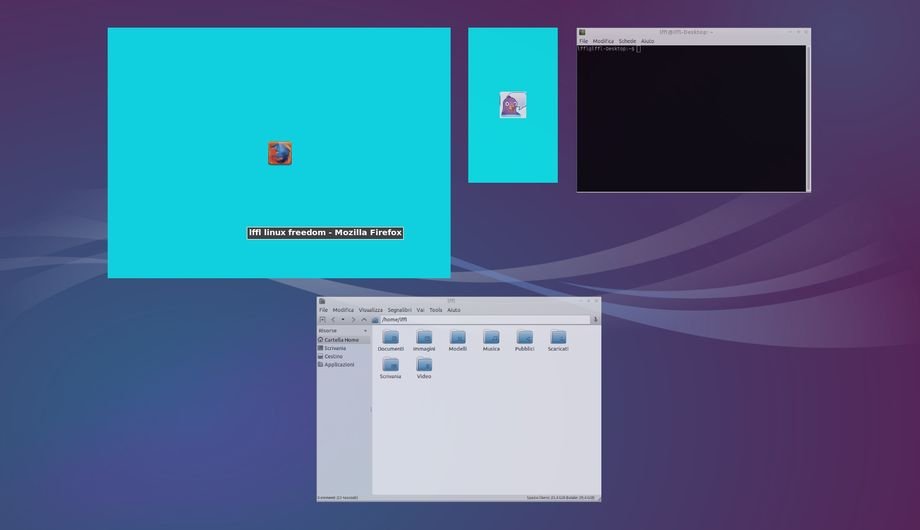Viewport: 920px width, 530px height.
Task: Open the Schede menu in the terminal
Action: pos(627,41)
